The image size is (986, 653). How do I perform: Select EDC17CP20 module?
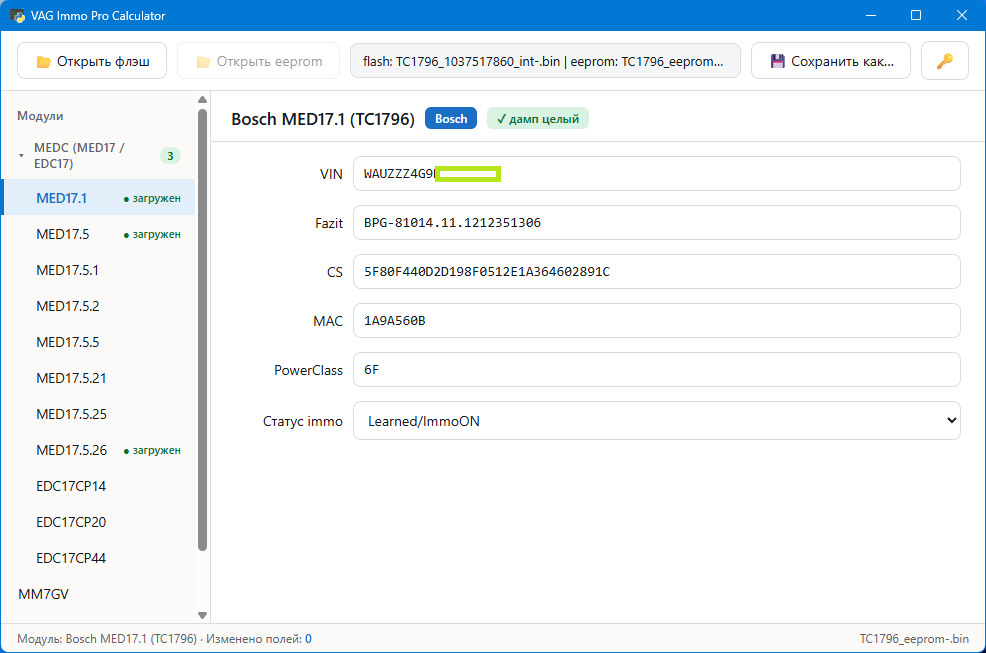(x=97, y=522)
